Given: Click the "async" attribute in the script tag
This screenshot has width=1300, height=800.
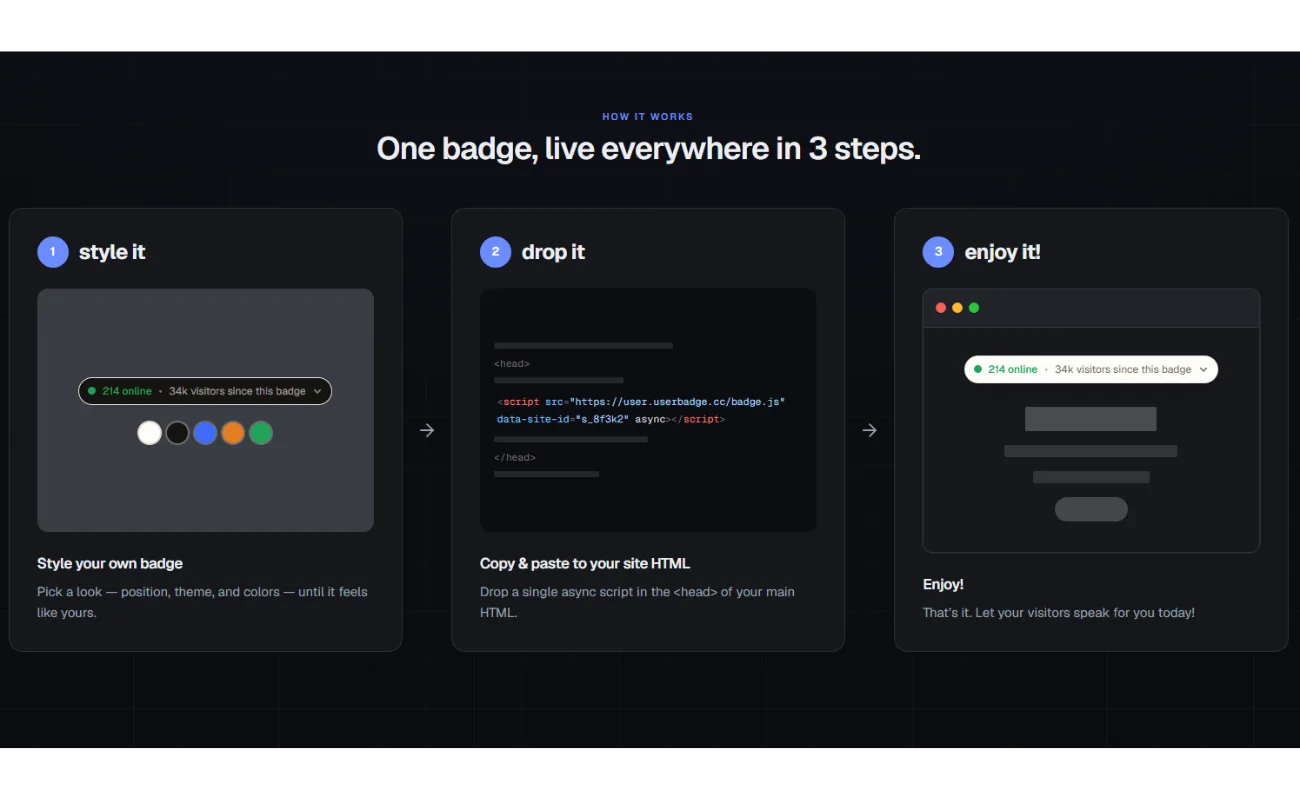Looking at the screenshot, I should coord(649,420).
